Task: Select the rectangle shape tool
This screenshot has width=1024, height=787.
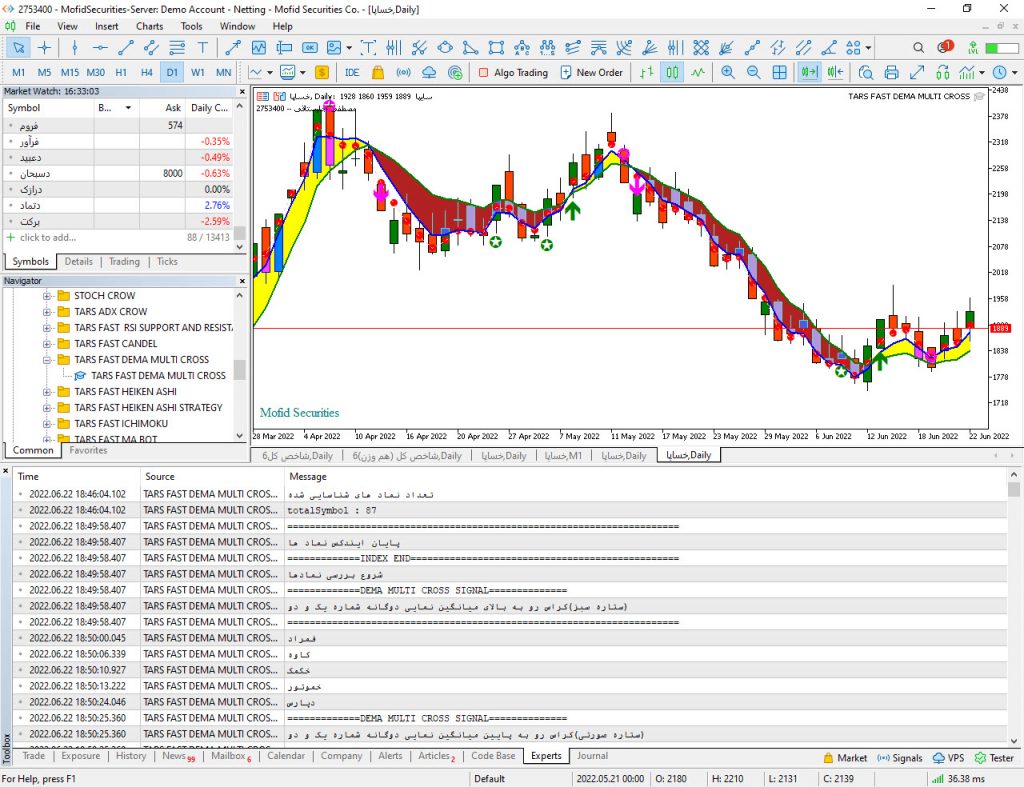Action: pos(496,48)
